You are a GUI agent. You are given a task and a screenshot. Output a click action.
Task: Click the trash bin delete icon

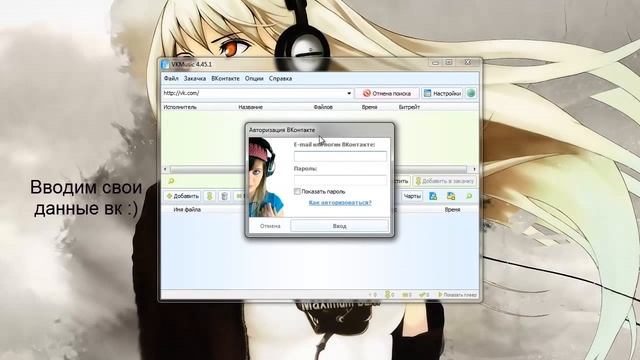click(x=224, y=196)
